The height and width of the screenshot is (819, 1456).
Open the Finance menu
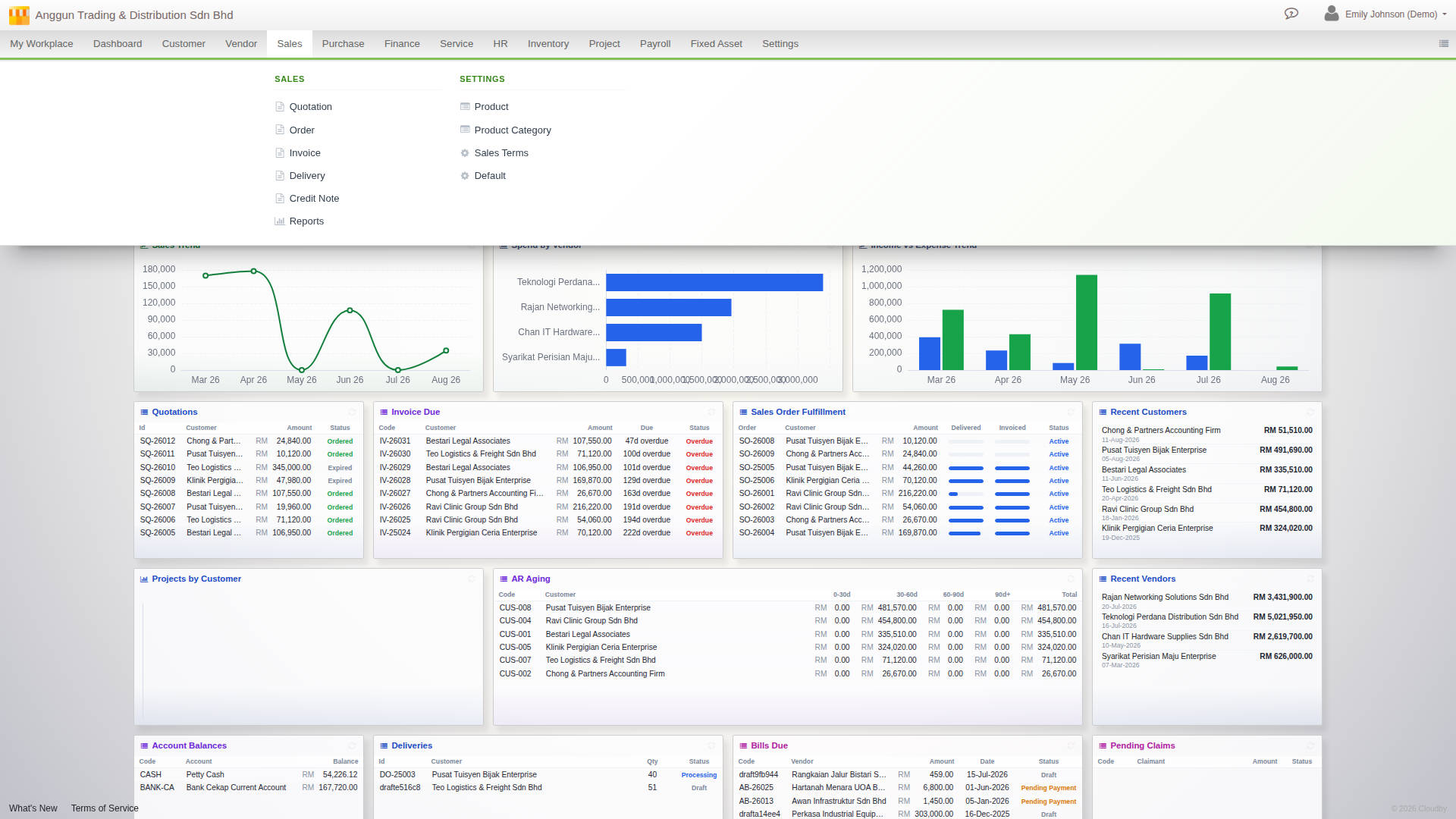coord(402,44)
